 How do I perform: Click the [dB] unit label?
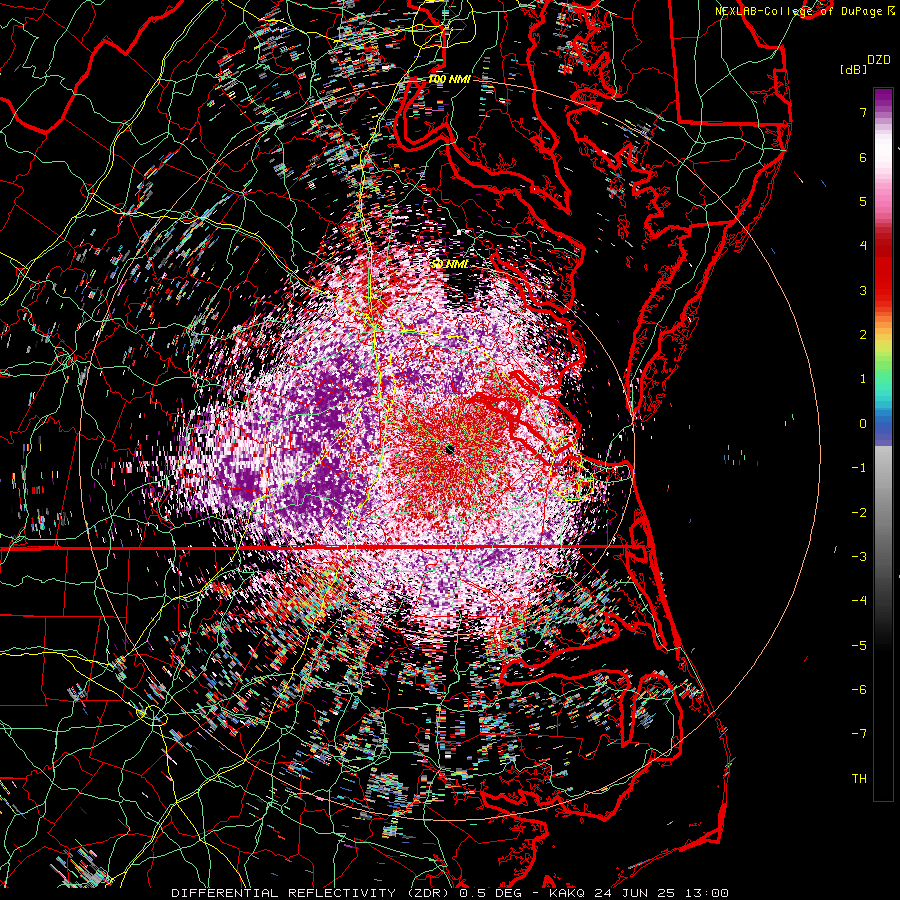[x=854, y=69]
